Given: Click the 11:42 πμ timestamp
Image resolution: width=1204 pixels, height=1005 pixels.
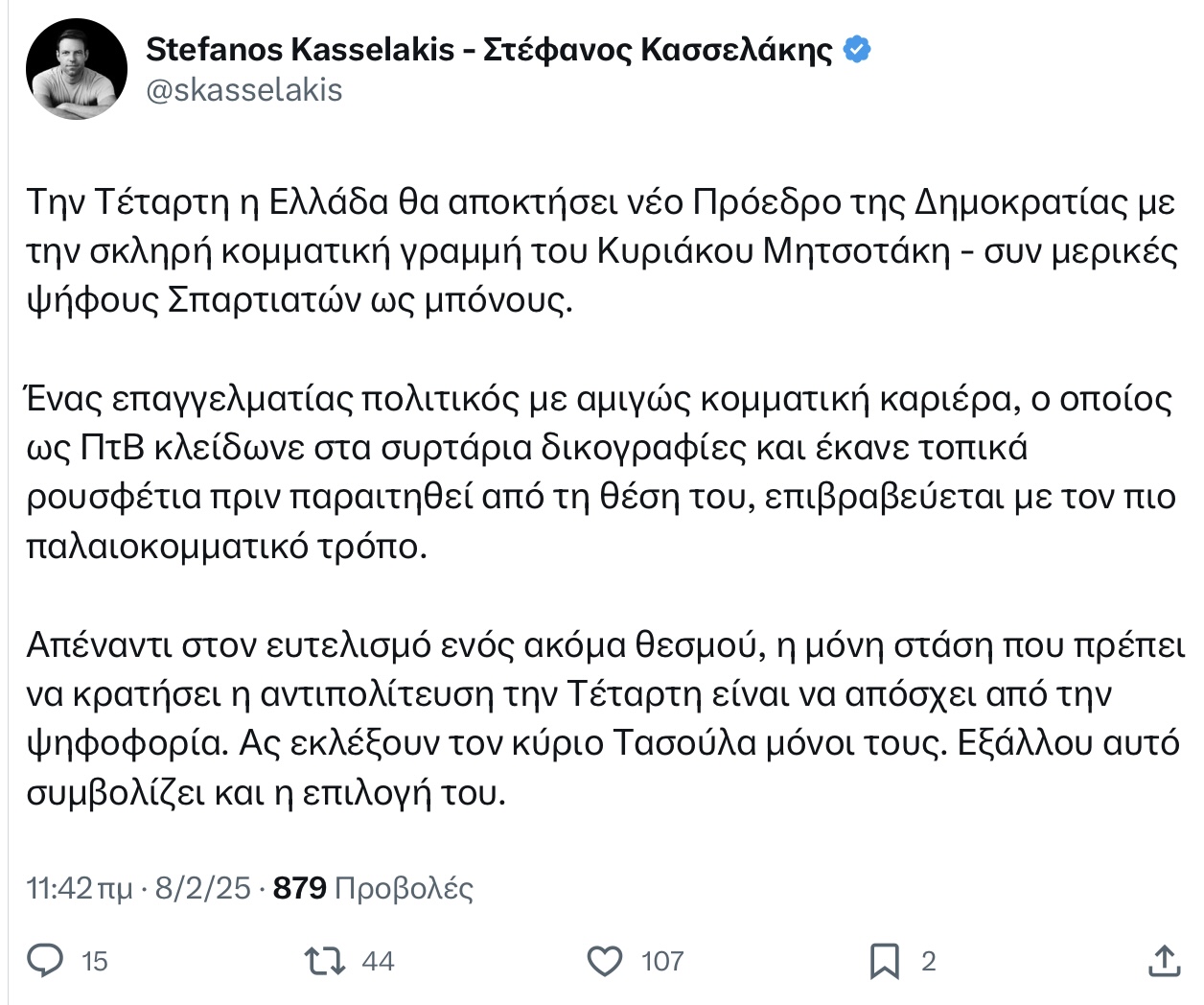Looking at the screenshot, I should tap(80, 888).
